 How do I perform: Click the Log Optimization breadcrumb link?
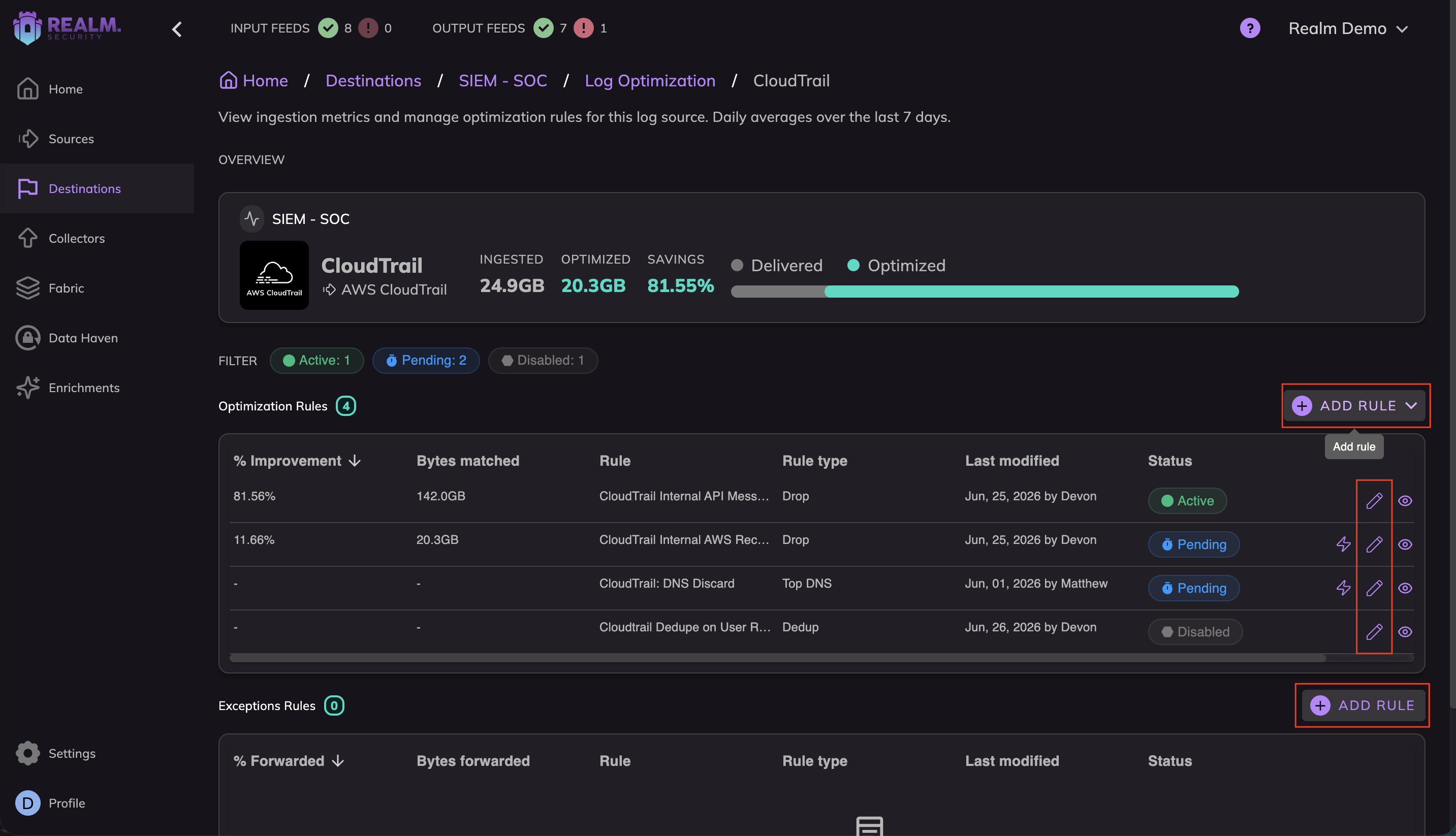(649, 80)
